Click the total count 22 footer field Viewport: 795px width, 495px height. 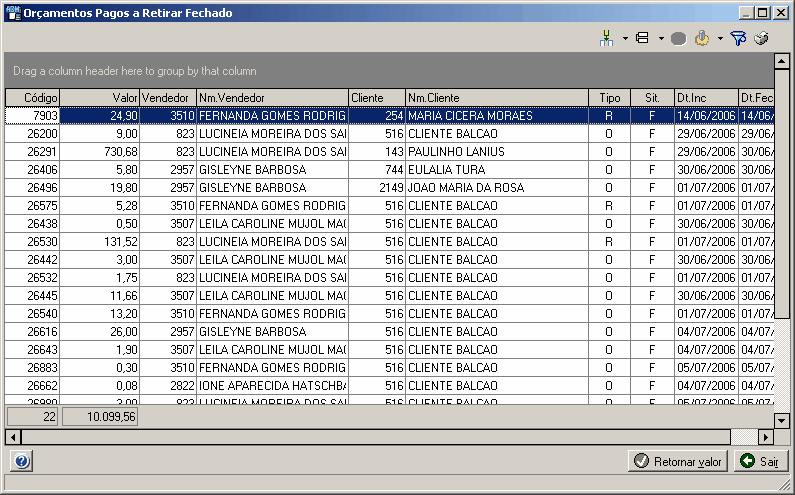tap(32, 417)
